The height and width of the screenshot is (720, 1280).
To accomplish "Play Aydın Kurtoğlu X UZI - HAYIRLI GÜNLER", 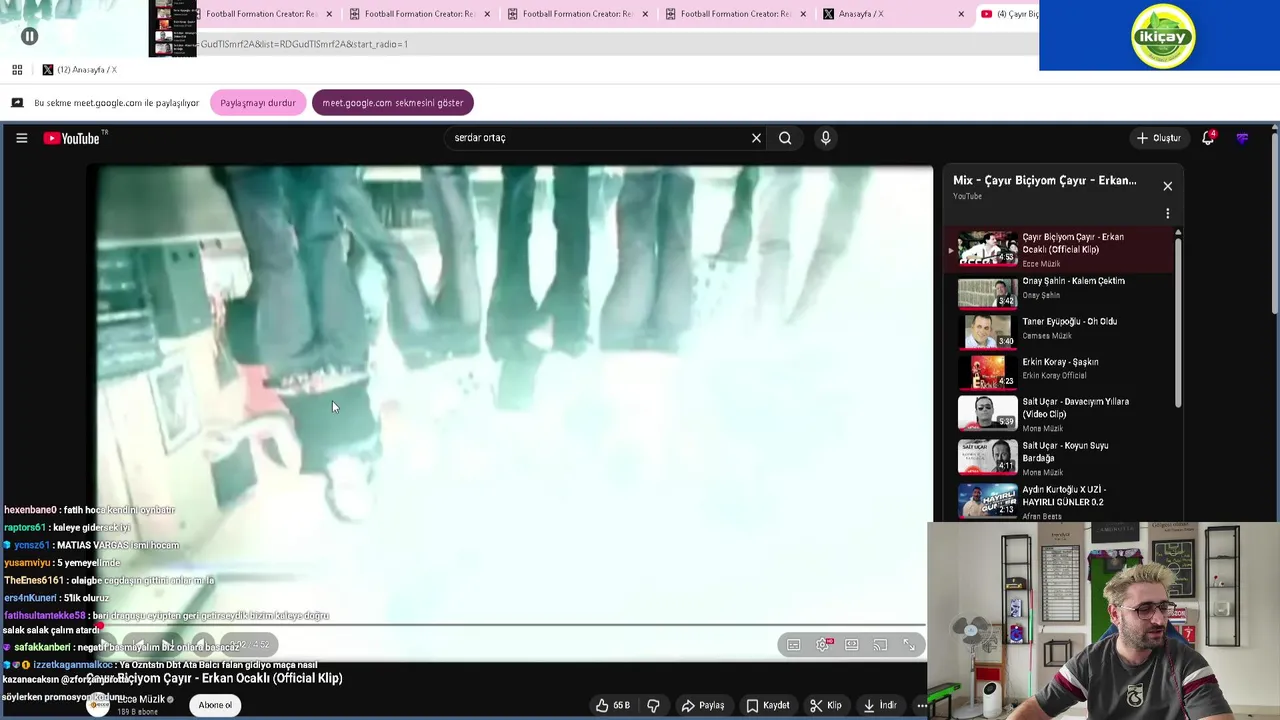I will 1060,501.
